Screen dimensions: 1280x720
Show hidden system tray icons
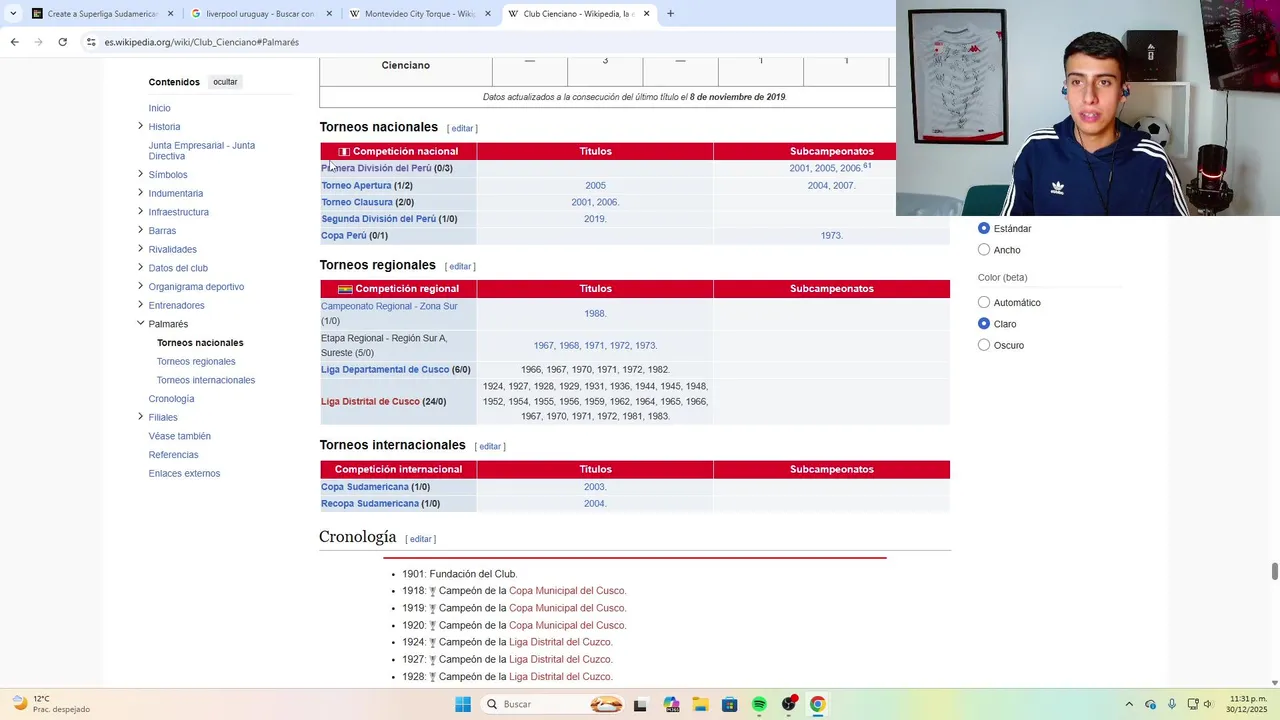(1129, 704)
